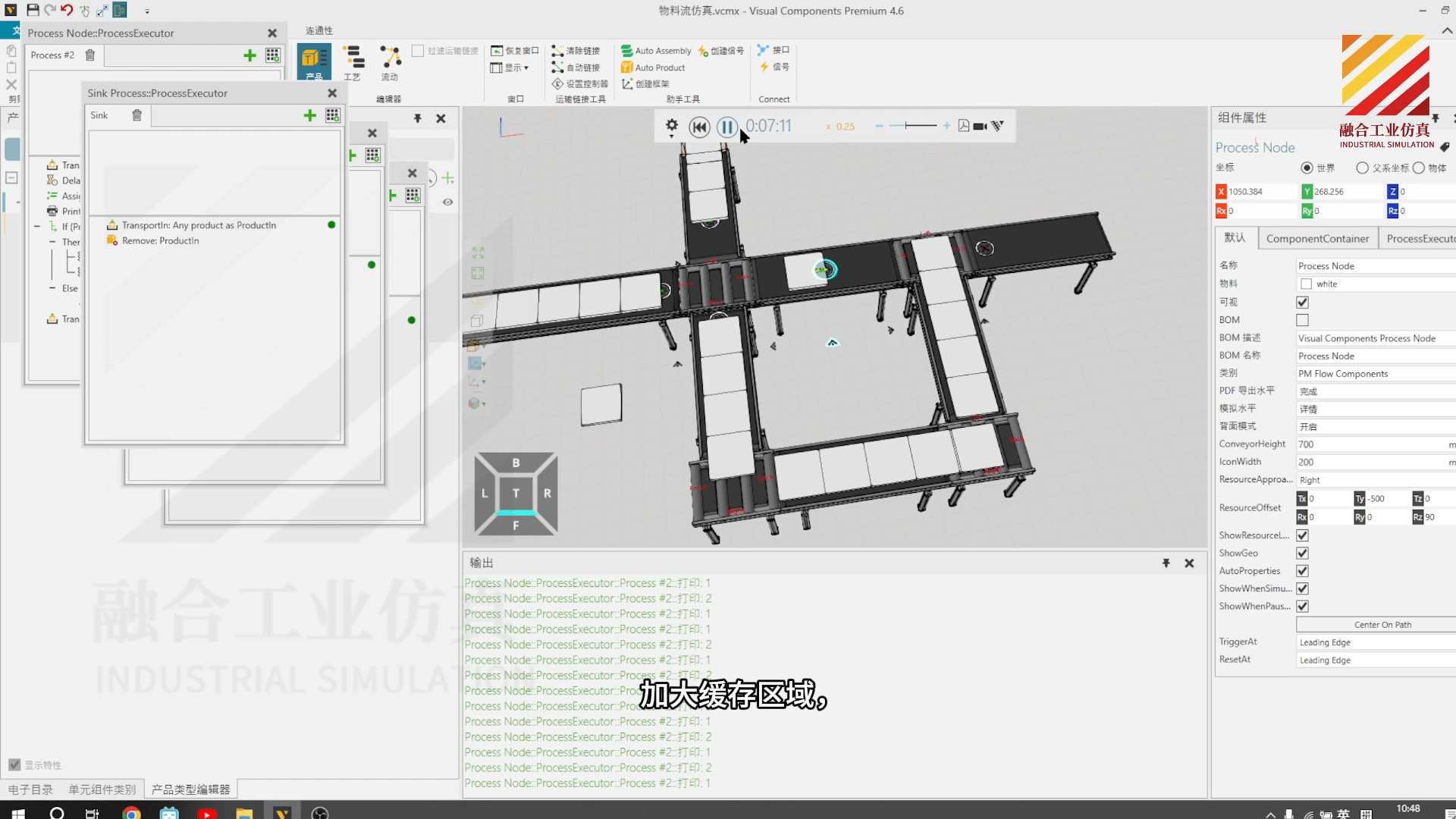Uncheck the 可视 visible checkbox
Screen dimensions: 1456x819
click(x=1302, y=302)
